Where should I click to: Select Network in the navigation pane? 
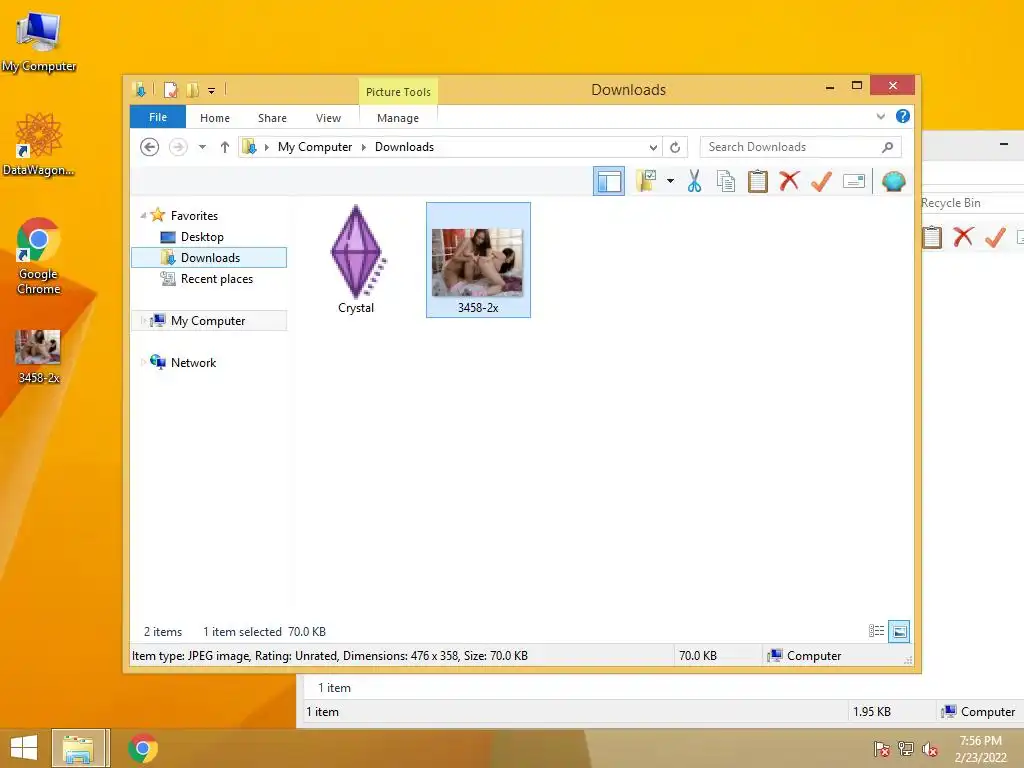click(x=193, y=362)
